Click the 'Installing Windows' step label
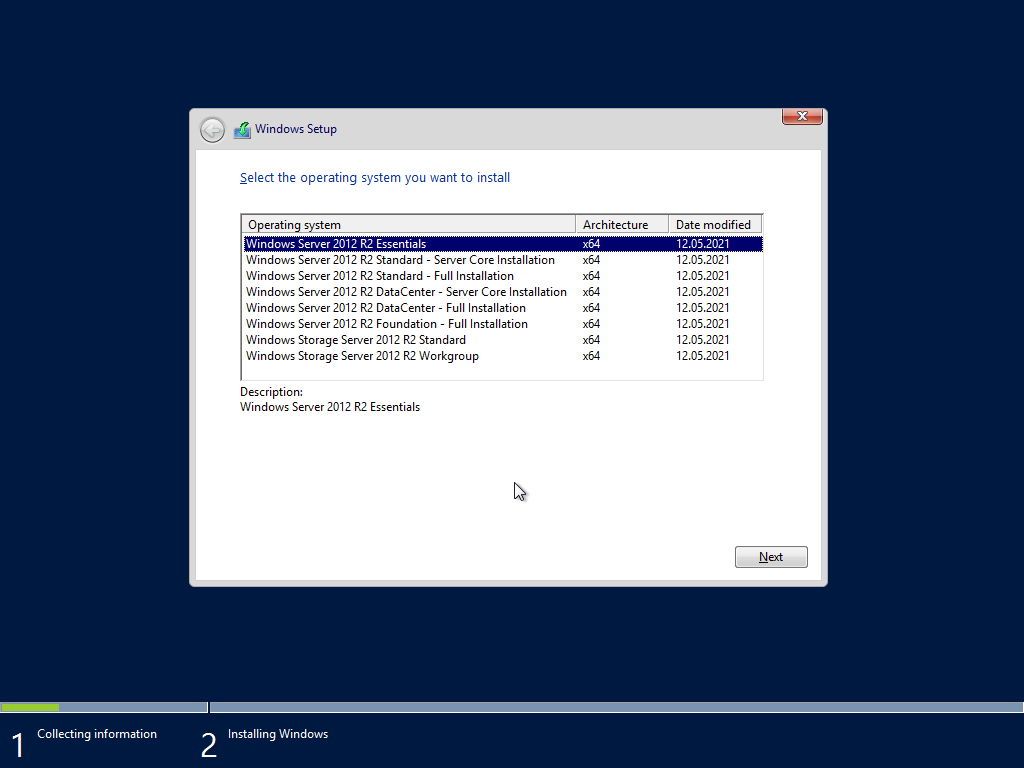Screen dimensions: 1024x768 click(278, 734)
